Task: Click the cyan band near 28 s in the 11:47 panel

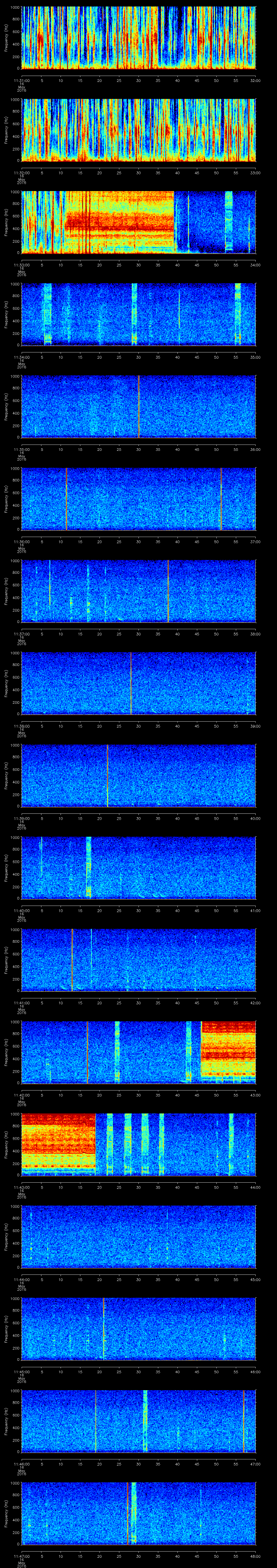Action: [x=133, y=1513]
